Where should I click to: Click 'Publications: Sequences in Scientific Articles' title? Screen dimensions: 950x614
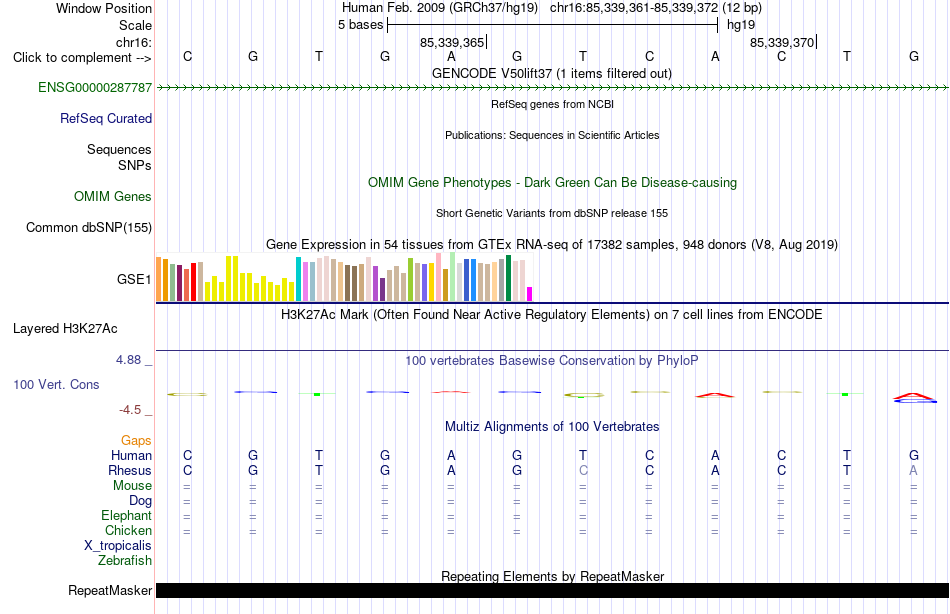pyautogui.click(x=552, y=135)
